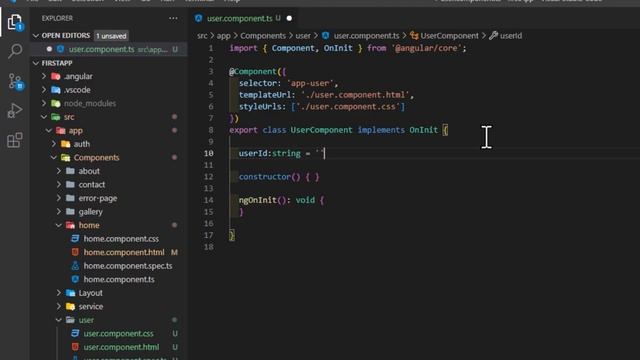
Task: Open the Search view icon
Action: point(15,51)
